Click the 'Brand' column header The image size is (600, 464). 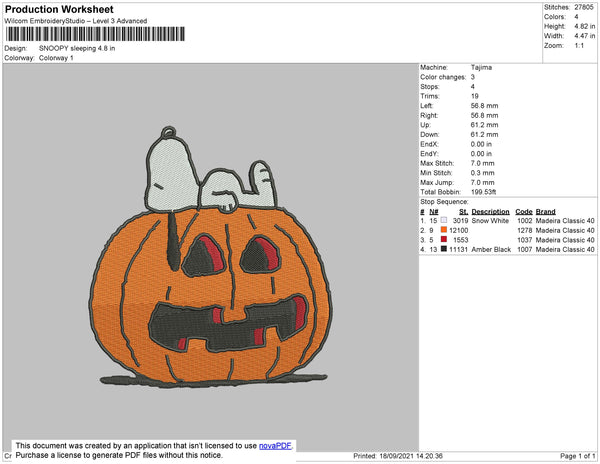[x=545, y=212]
